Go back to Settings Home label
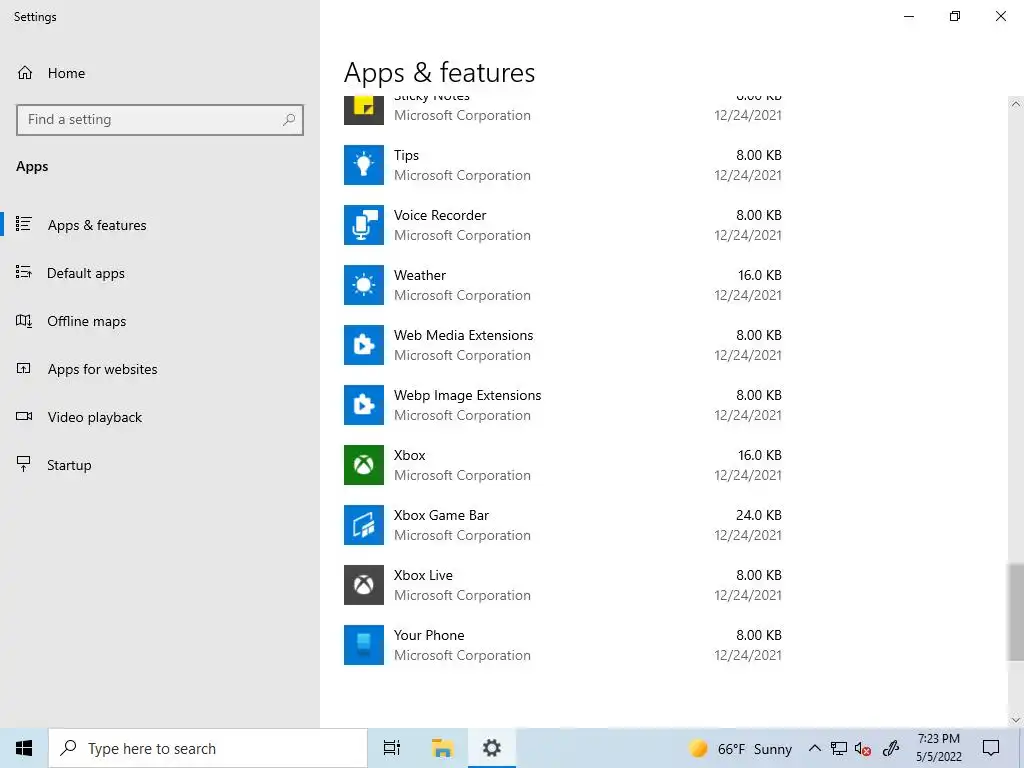The width and height of the screenshot is (1024, 768). [67, 73]
